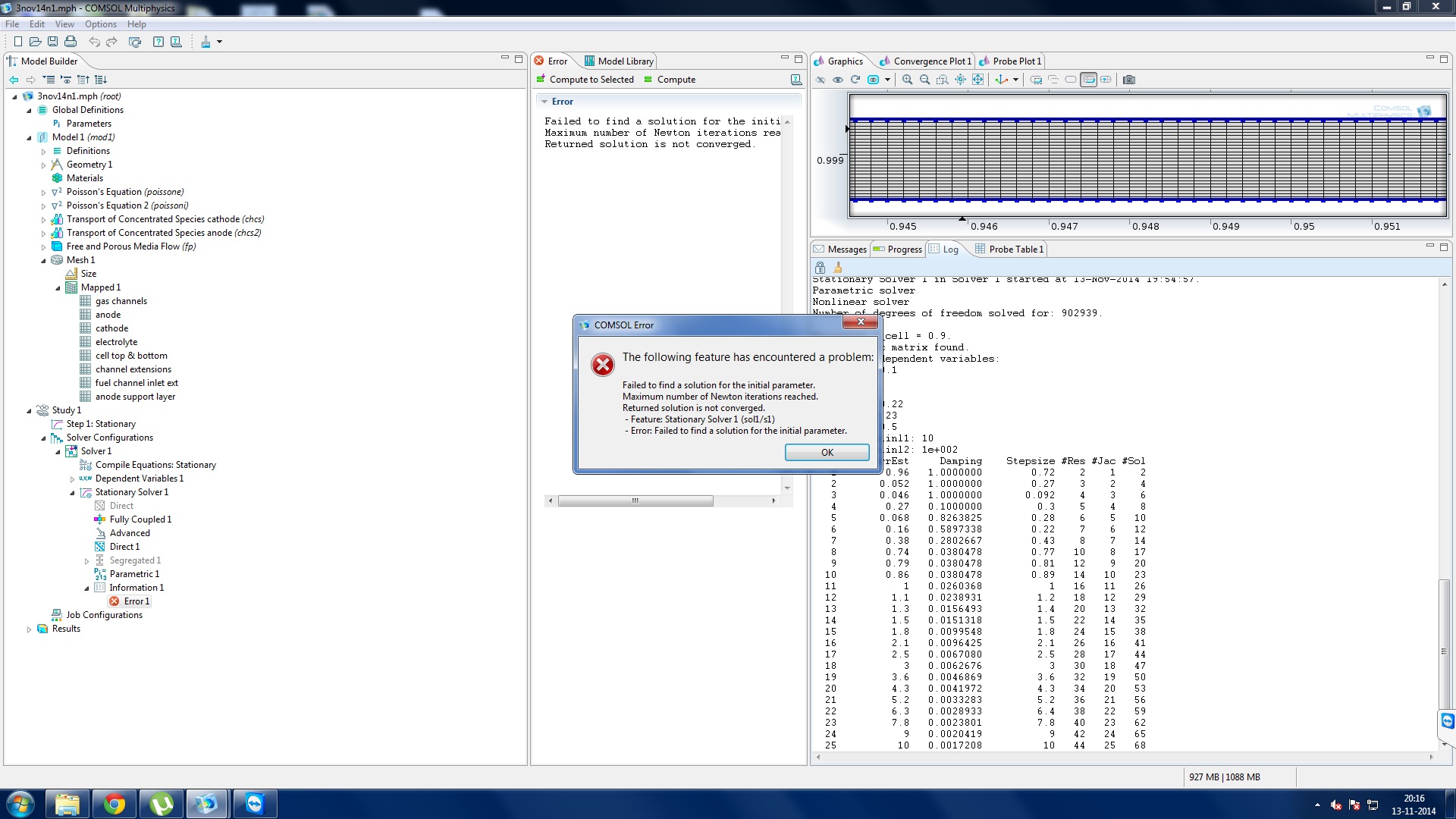
Task: Click the Save file toolbar icon
Action: pyautogui.click(x=52, y=42)
